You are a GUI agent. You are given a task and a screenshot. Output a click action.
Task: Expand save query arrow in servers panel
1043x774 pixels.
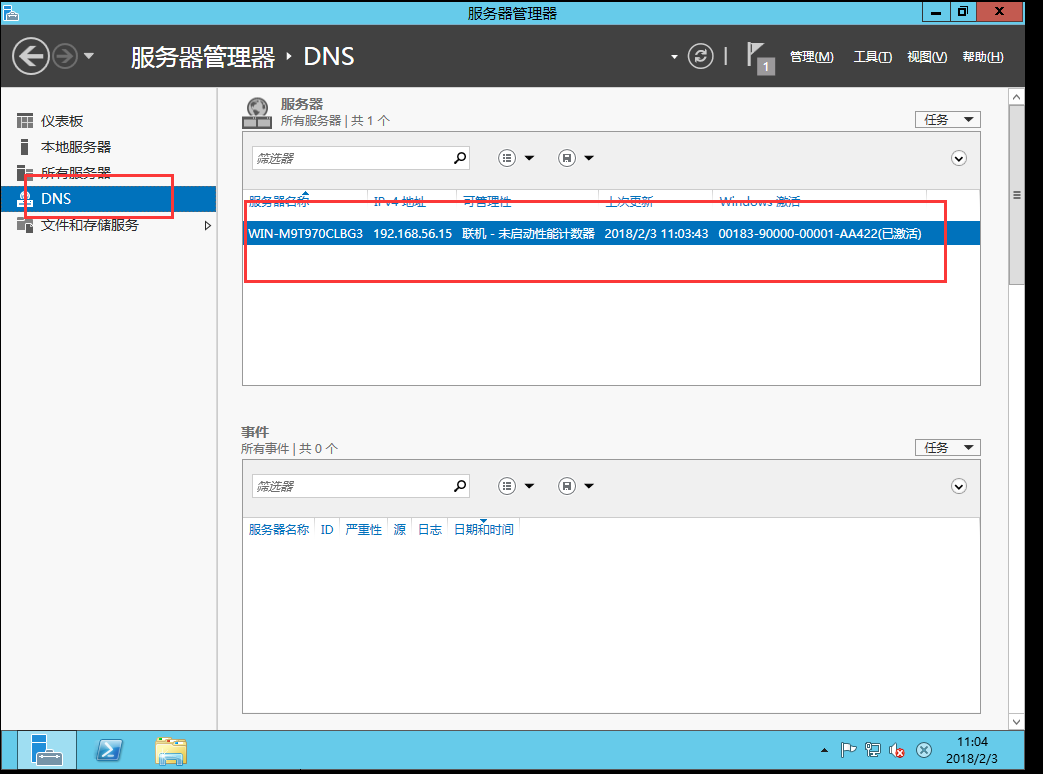click(x=589, y=158)
